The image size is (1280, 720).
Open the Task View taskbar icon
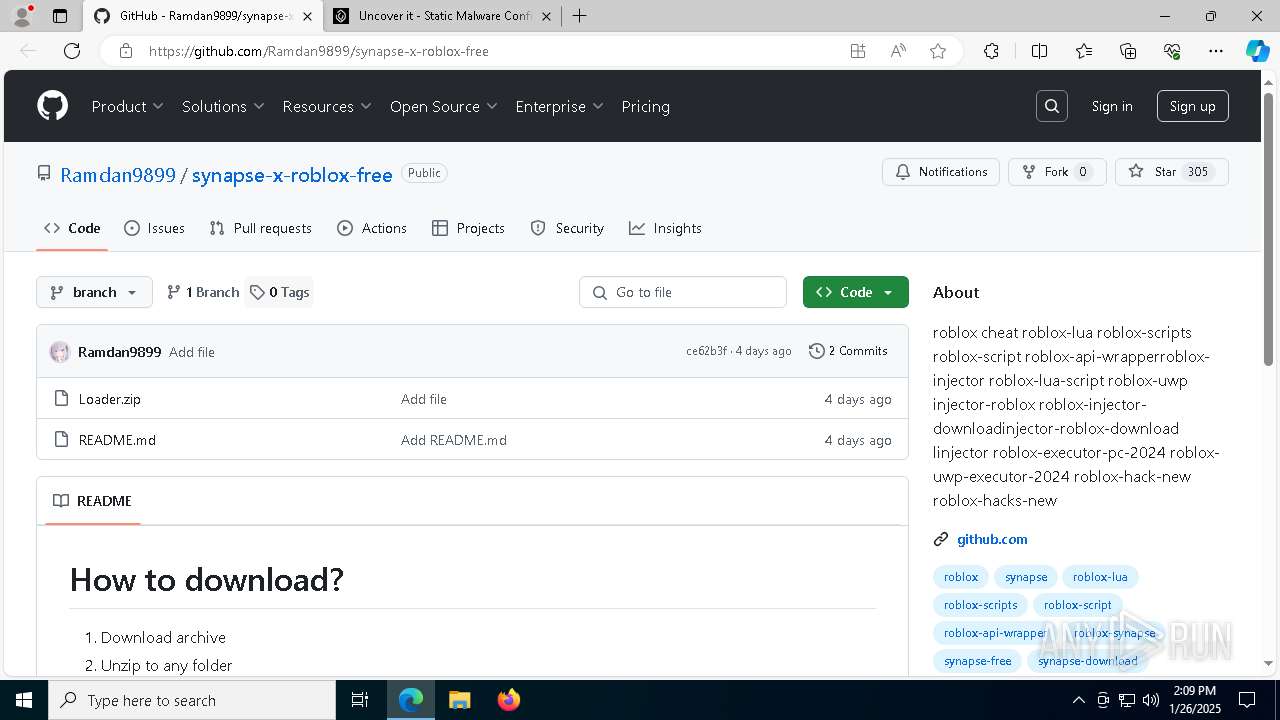360,700
